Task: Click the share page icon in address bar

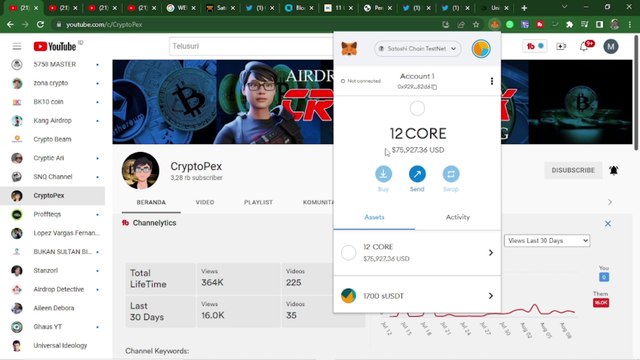Action: coord(461,24)
